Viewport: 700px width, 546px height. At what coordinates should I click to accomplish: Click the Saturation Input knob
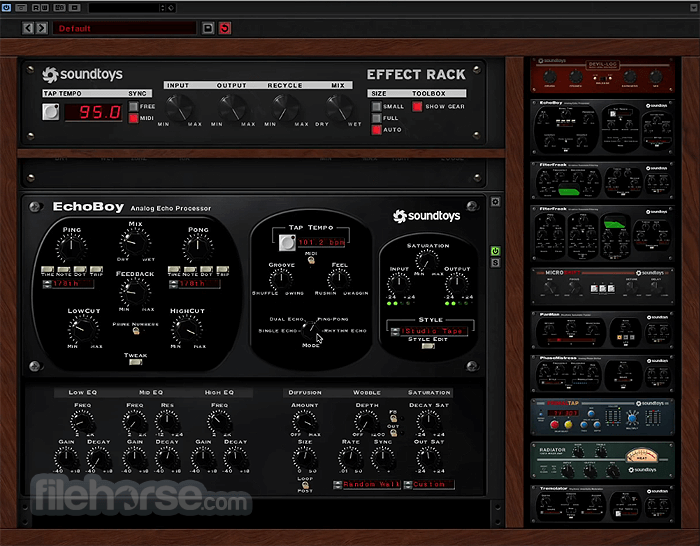click(398, 283)
